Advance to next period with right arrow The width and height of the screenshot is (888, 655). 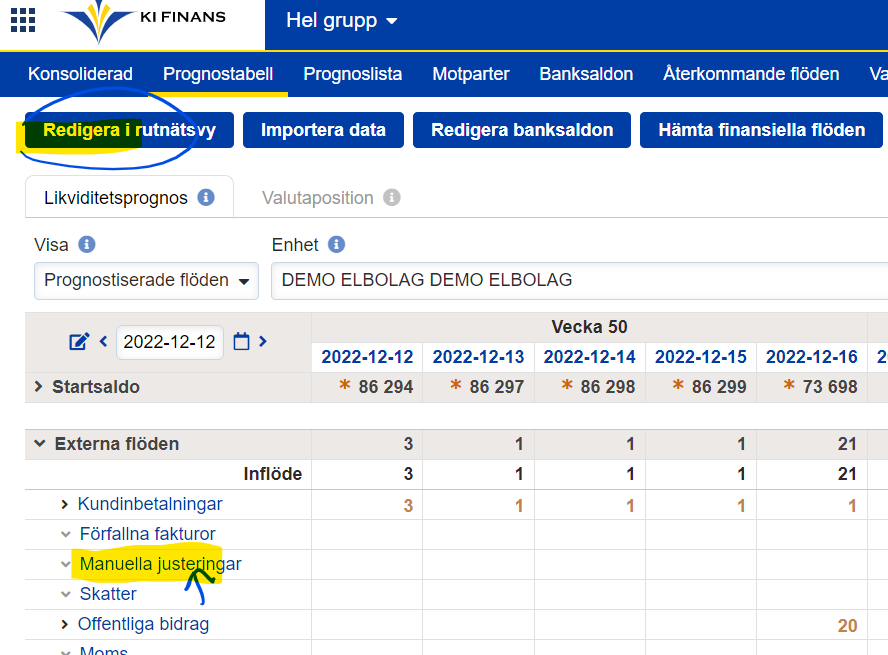click(x=263, y=342)
